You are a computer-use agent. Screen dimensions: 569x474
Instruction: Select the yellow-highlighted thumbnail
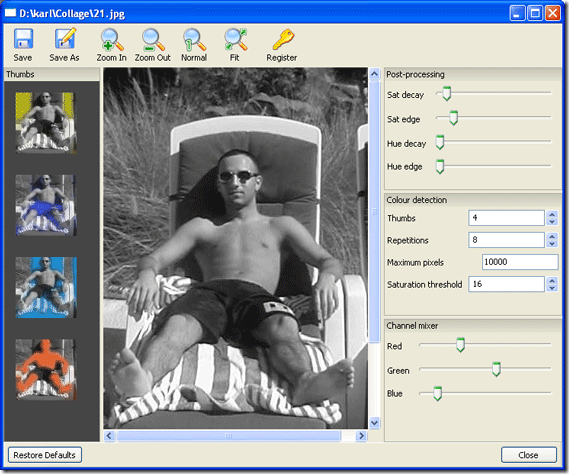click(46, 123)
